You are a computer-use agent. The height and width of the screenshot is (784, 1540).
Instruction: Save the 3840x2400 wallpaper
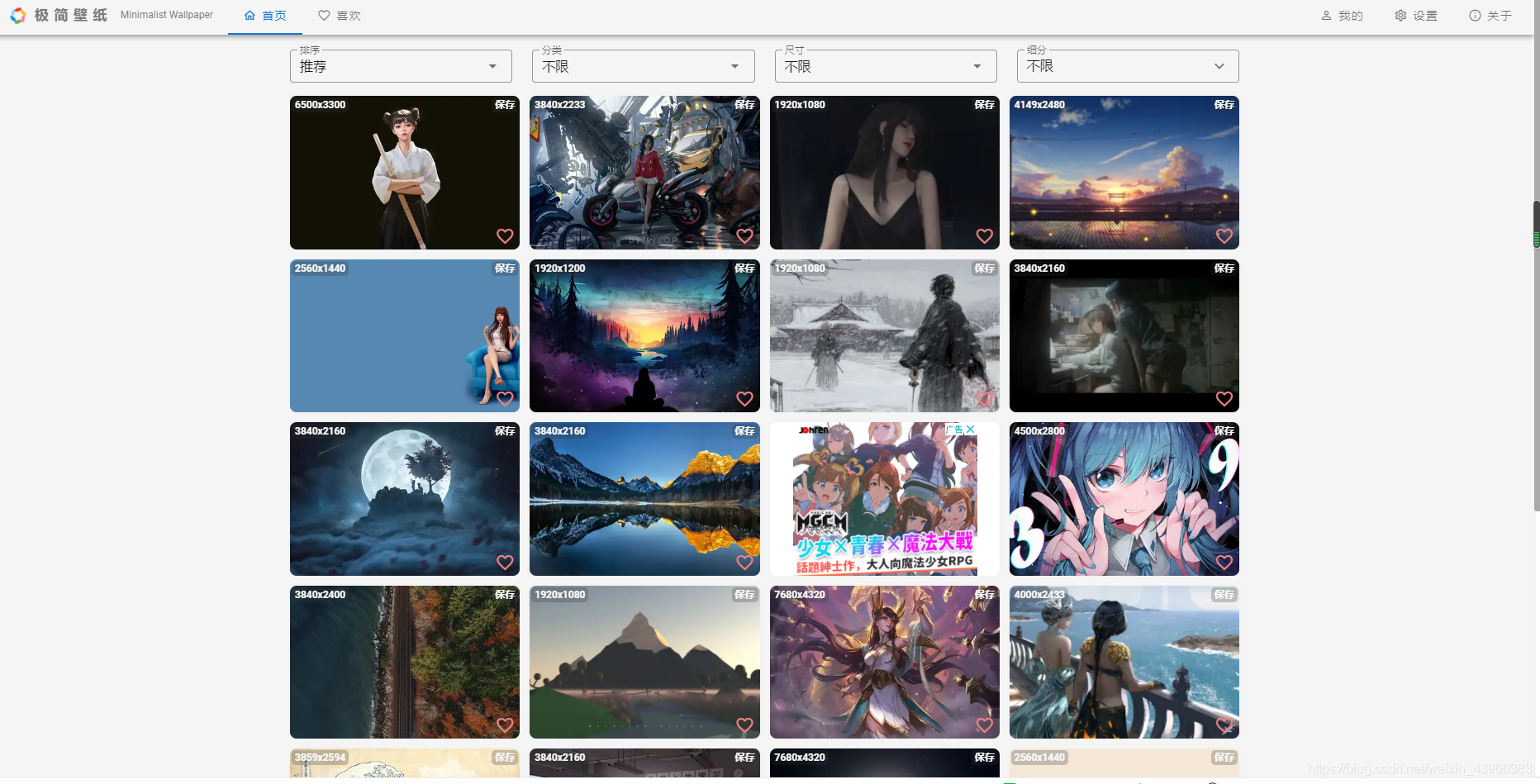click(x=505, y=595)
